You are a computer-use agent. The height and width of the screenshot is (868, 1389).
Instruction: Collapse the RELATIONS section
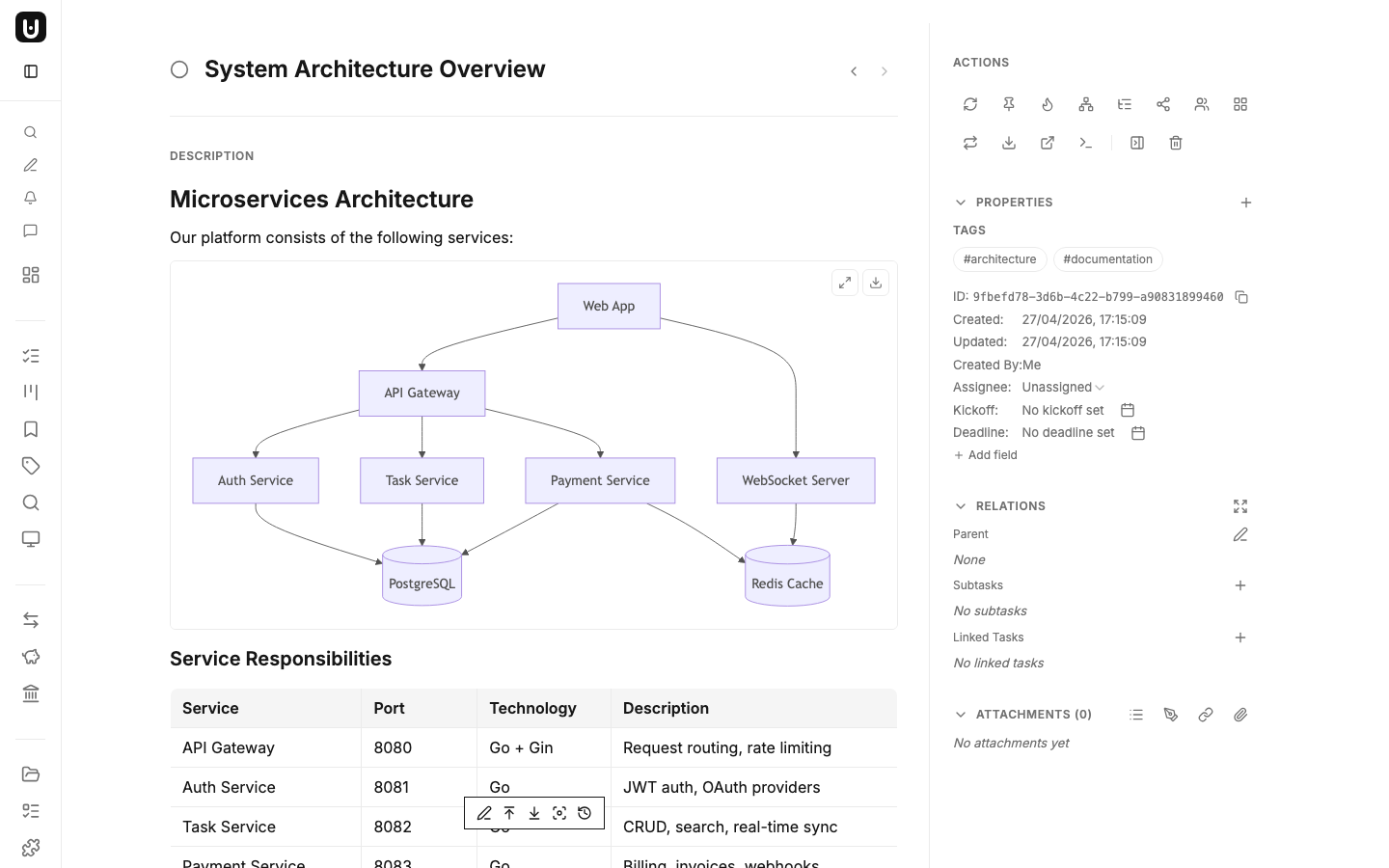click(x=961, y=505)
